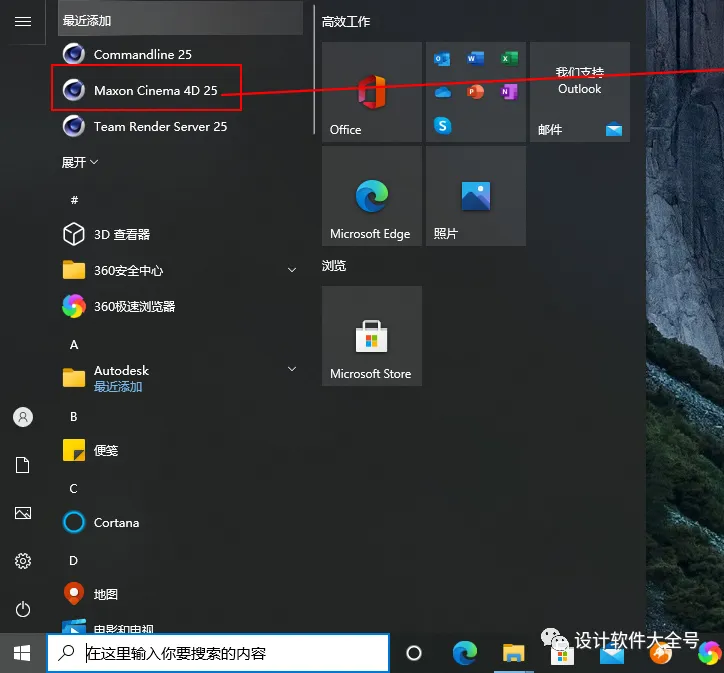Viewport: 724px width, 673px height.
Task: Jump to letter group B
Action: pyautogui.click(x=74, y=417)
